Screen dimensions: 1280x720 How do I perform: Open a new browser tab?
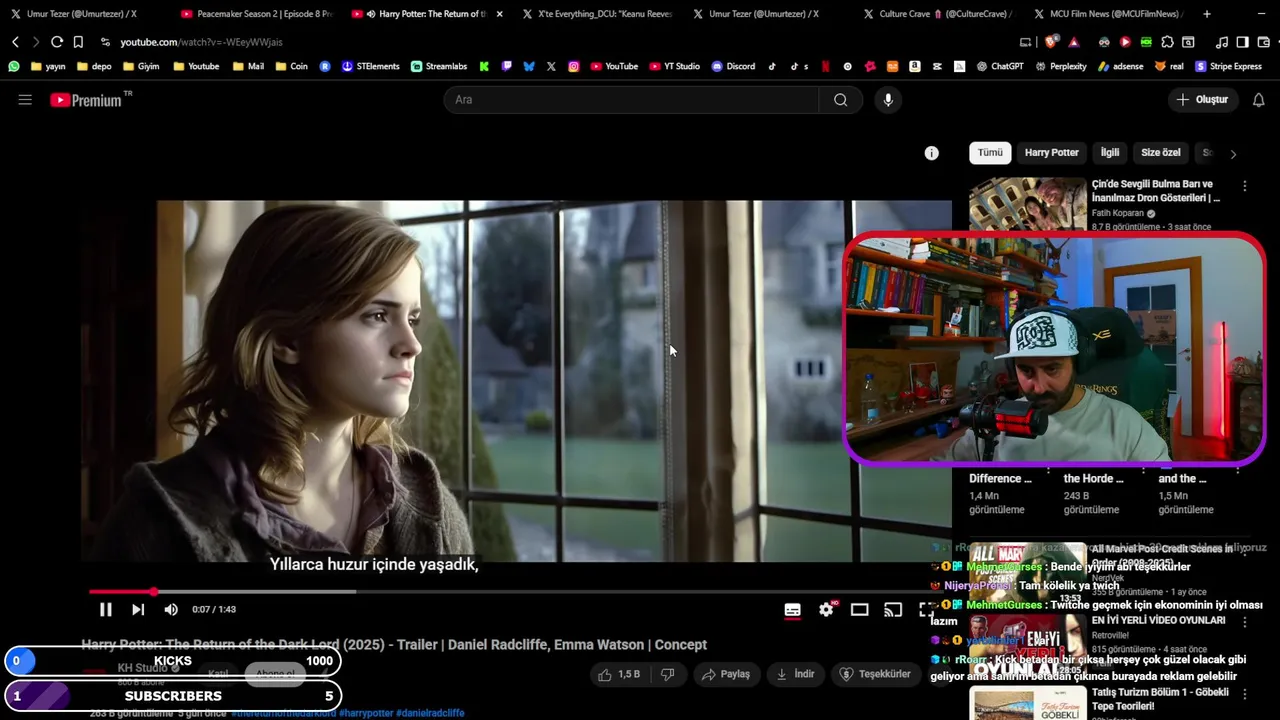click(x=1207, y=14)
